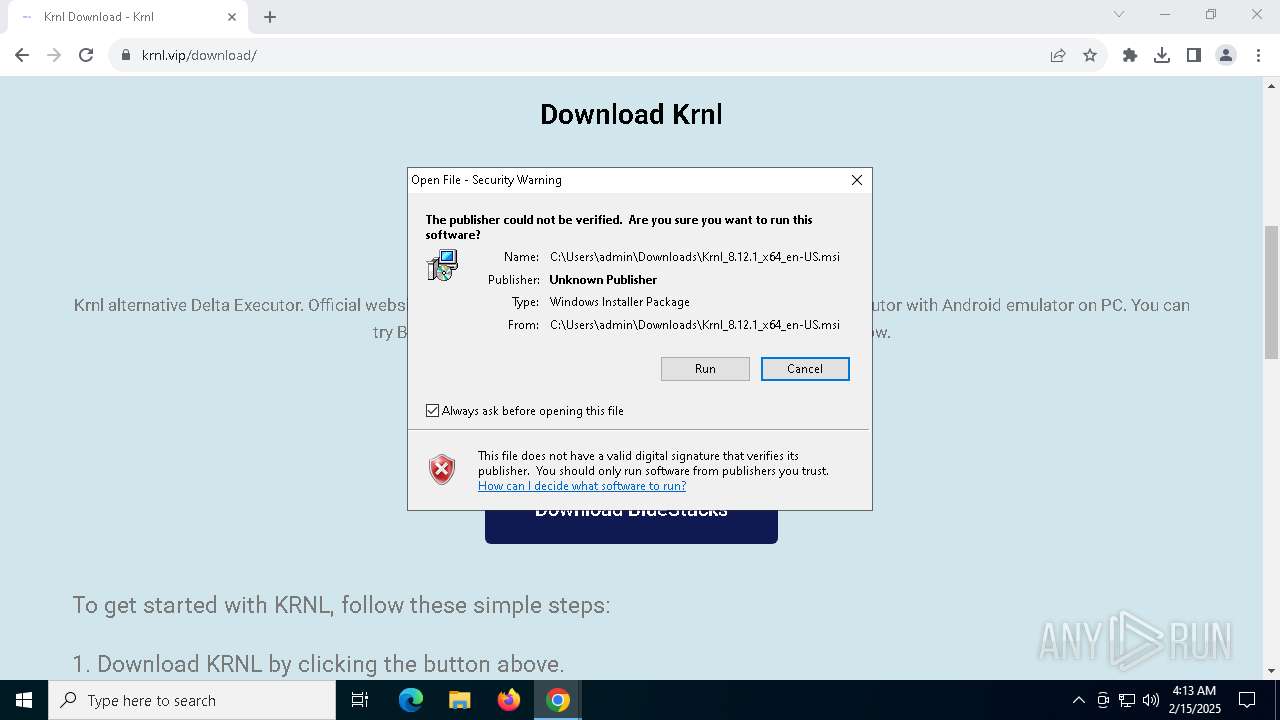Click the Windows Installer Package type text
This screenshot has width=1280, height=720.
click(x=620, y=302)
